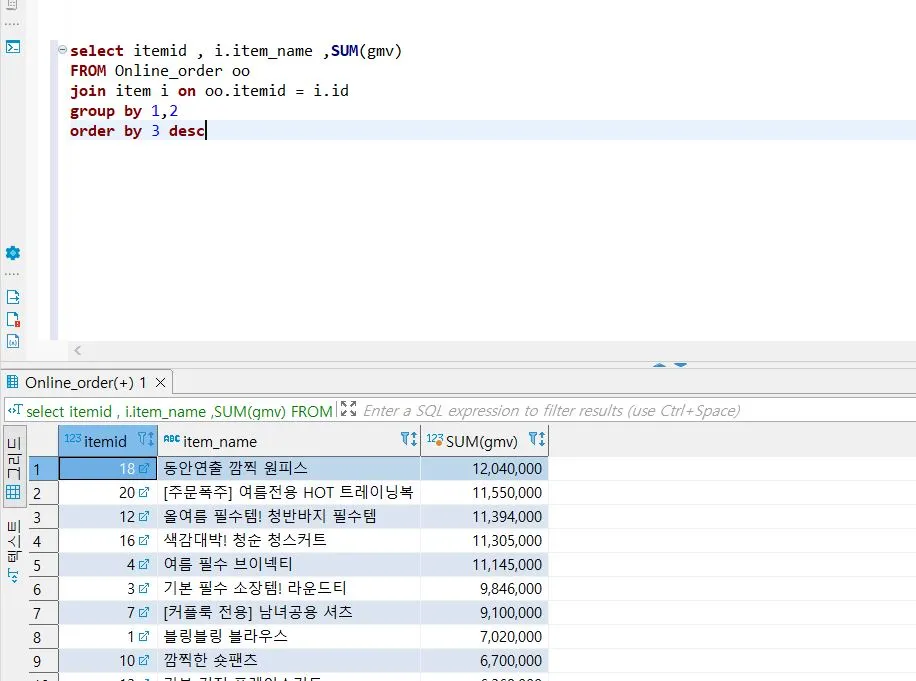The width and height of the screenshot is (916, 681).
Task: Click the SQL text icon before query
Action: click(x=15, y=410)
